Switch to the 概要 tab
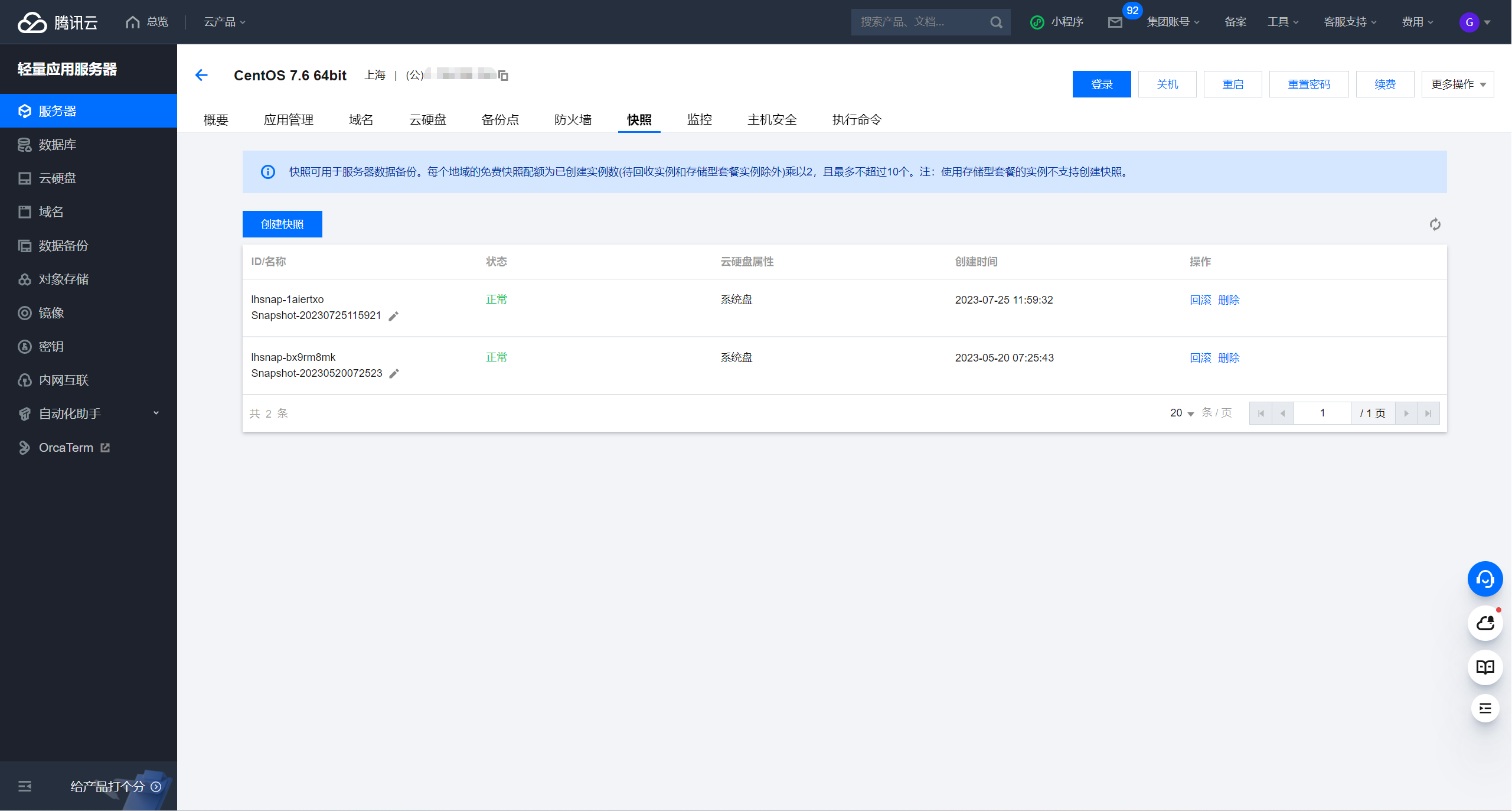1512x811 pixels. pyautogui.click(x=216, y=120)
